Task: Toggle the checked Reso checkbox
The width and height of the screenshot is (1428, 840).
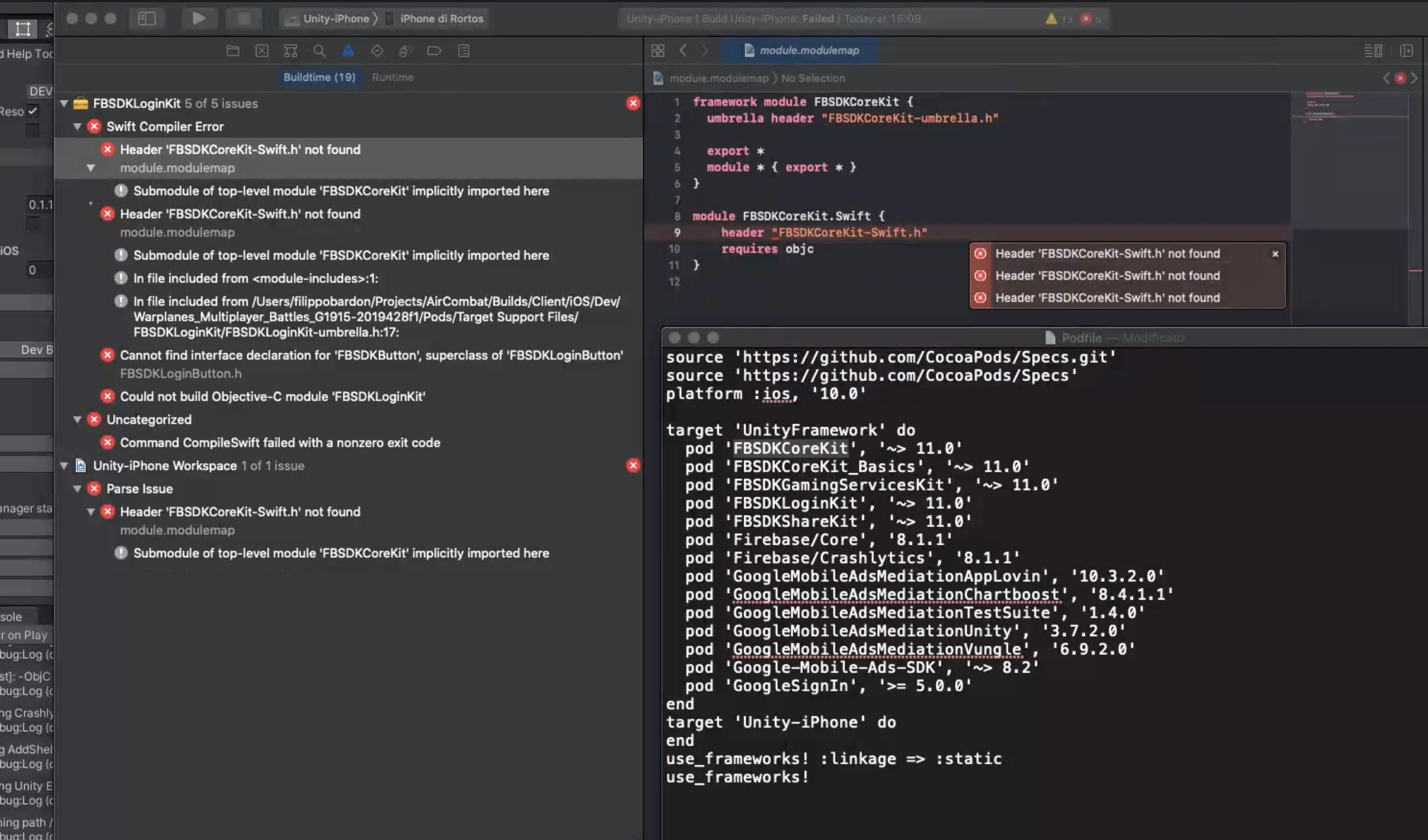Action: pos(33,111)
